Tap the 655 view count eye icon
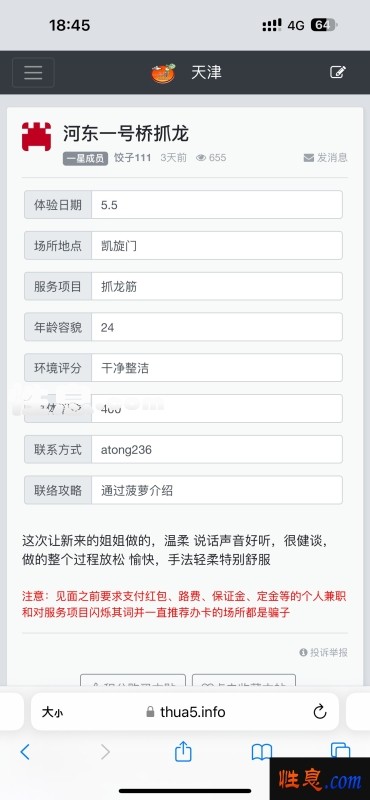The image size is (370, 800). [x=201, y=158]
